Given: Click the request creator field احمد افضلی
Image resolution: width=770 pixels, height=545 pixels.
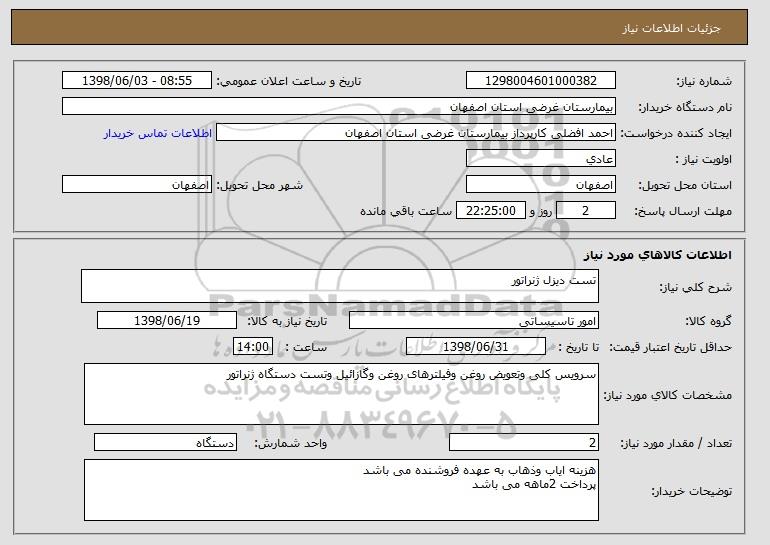Looking at the screenshot, I should 416,133.
